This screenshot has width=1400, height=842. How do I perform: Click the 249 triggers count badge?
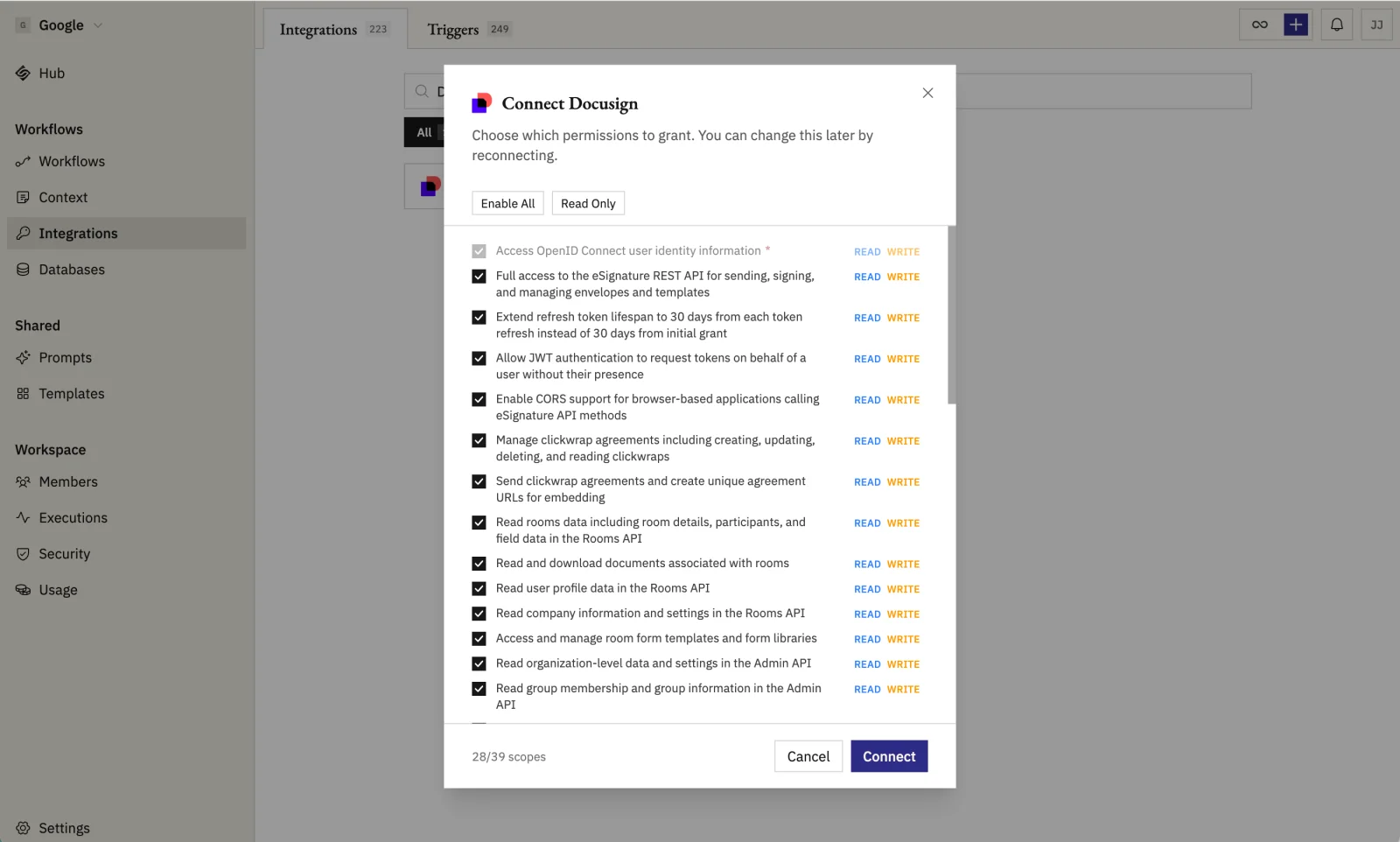point(500,29)
